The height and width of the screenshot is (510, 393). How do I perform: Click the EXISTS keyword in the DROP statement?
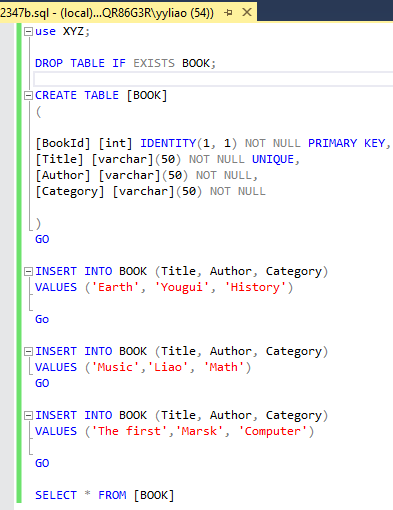click(x=154, y=63)
